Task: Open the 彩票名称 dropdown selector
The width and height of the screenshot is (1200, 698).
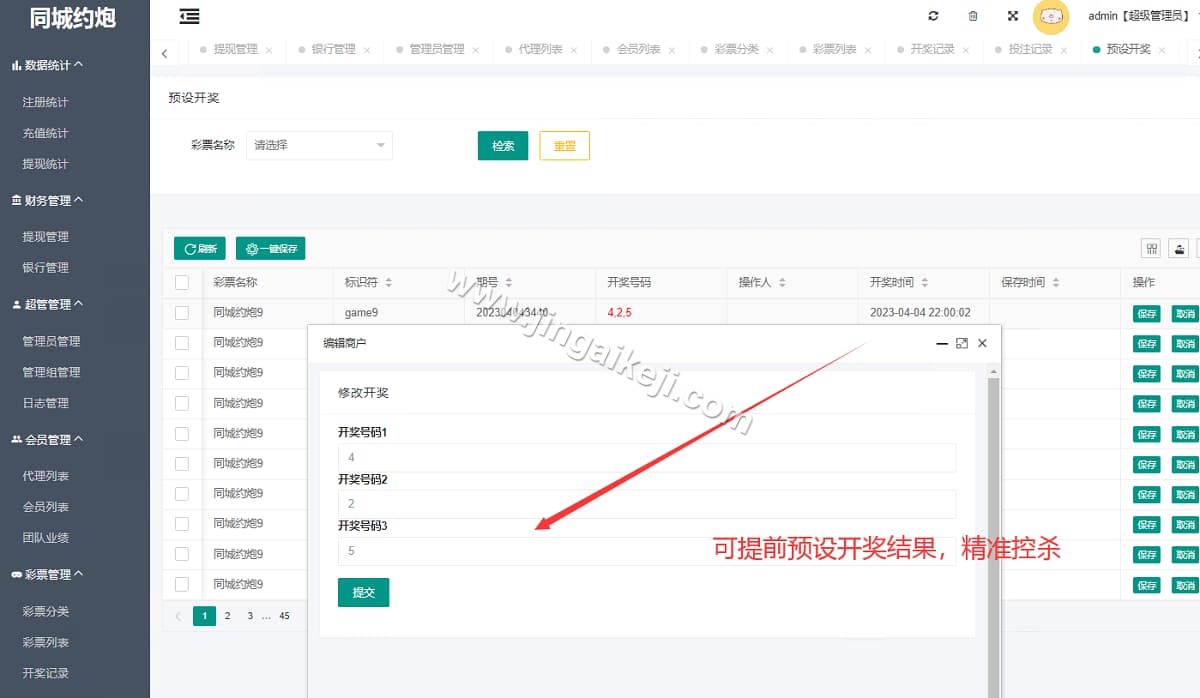Action: [x=318, y=145]
